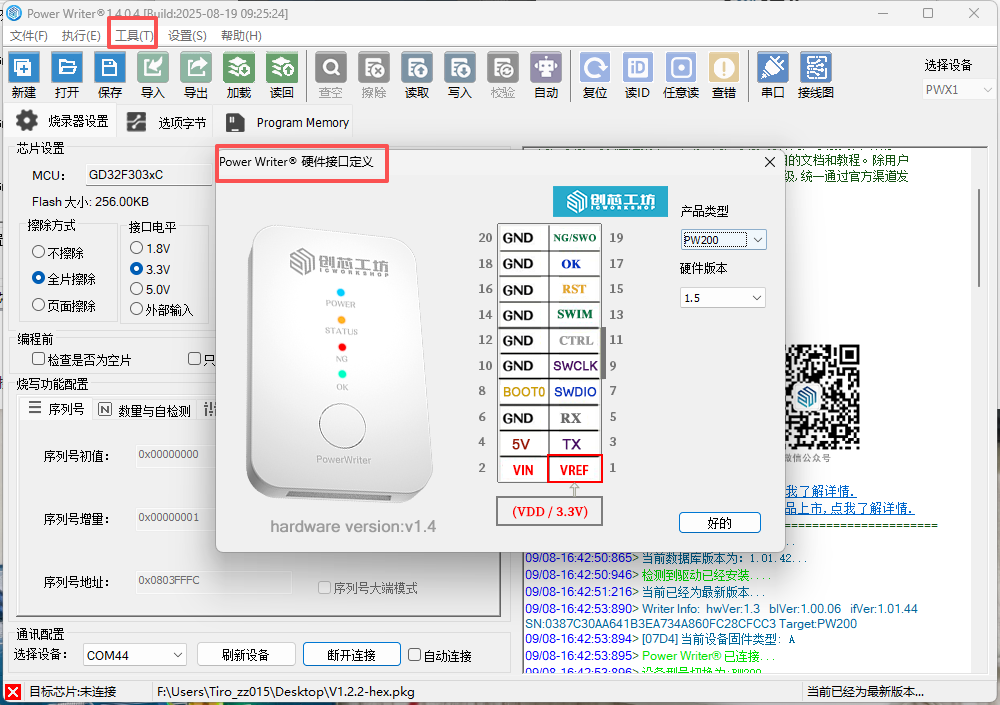Click the 查错 warning icon
Screen dimensions: 1000x705
click(724, 68)
